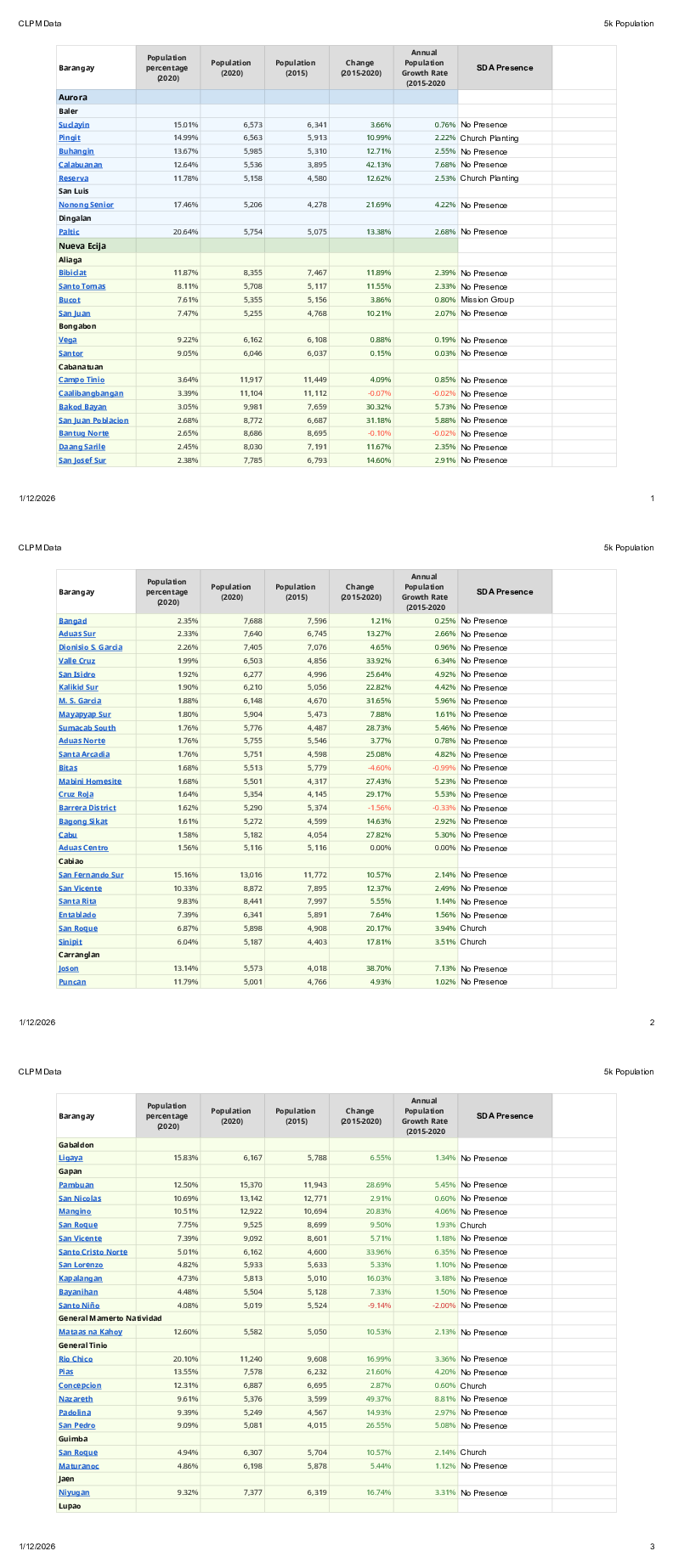Viewport: 673px width, 1568px height.
Task: Open the San Josef Sur link
Action: [x=82, y=460]
